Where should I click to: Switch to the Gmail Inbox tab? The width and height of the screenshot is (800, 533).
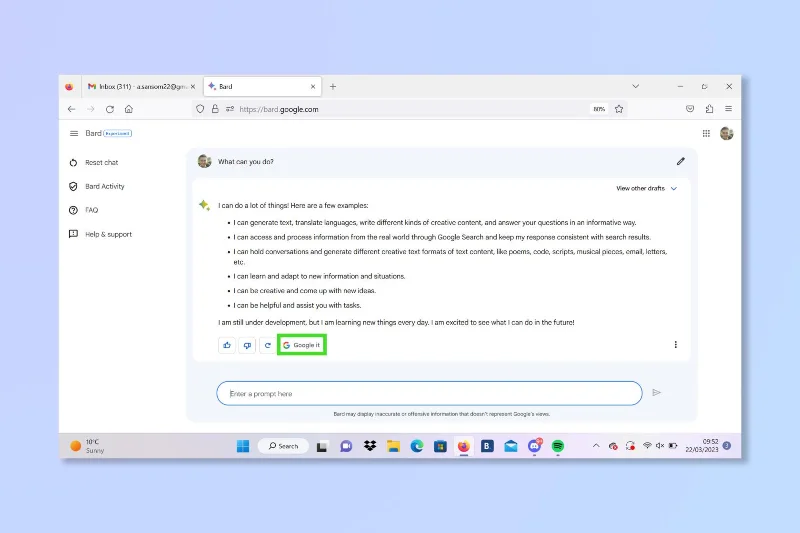[138, 87]
